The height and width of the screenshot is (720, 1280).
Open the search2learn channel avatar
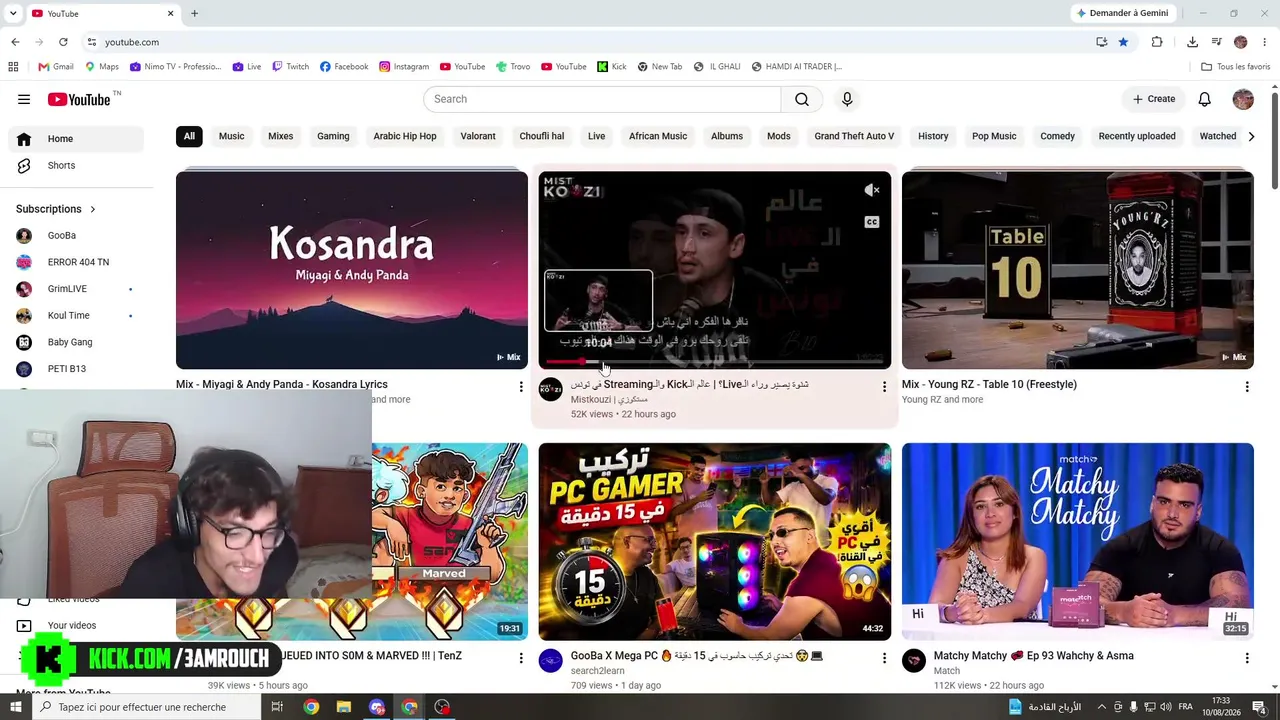point(551,661)
